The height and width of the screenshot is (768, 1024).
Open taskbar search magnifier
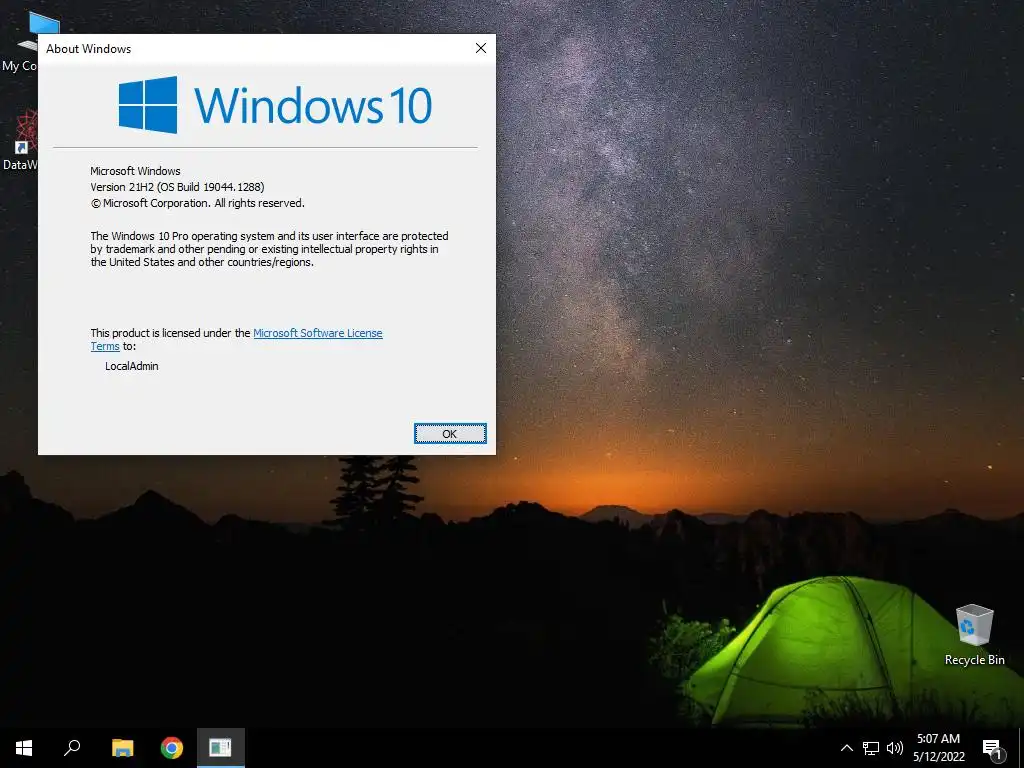[72, 748]
